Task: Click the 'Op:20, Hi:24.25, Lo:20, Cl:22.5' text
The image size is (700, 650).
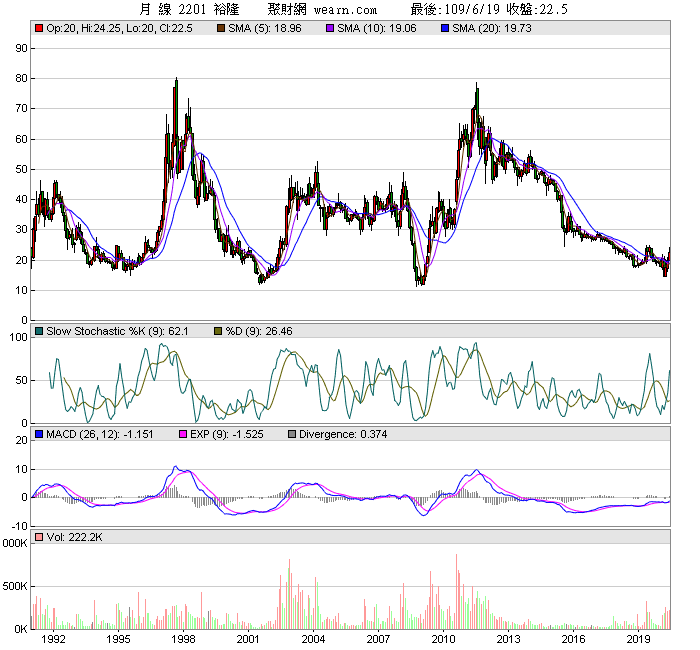Action: pyautogui.click(x=119, y=28)
